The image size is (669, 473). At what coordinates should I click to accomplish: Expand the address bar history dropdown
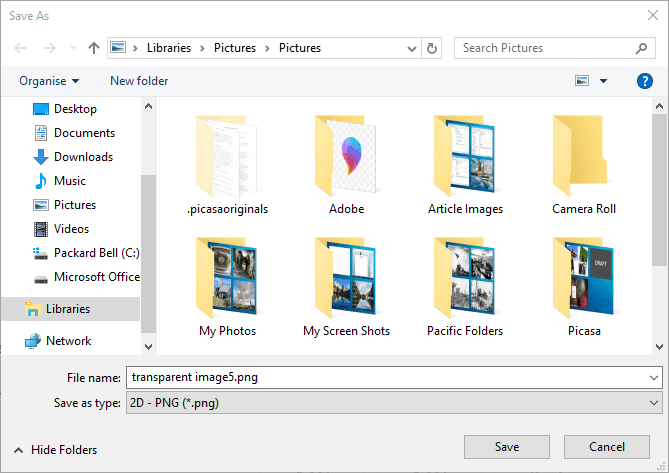coord(412,48)
